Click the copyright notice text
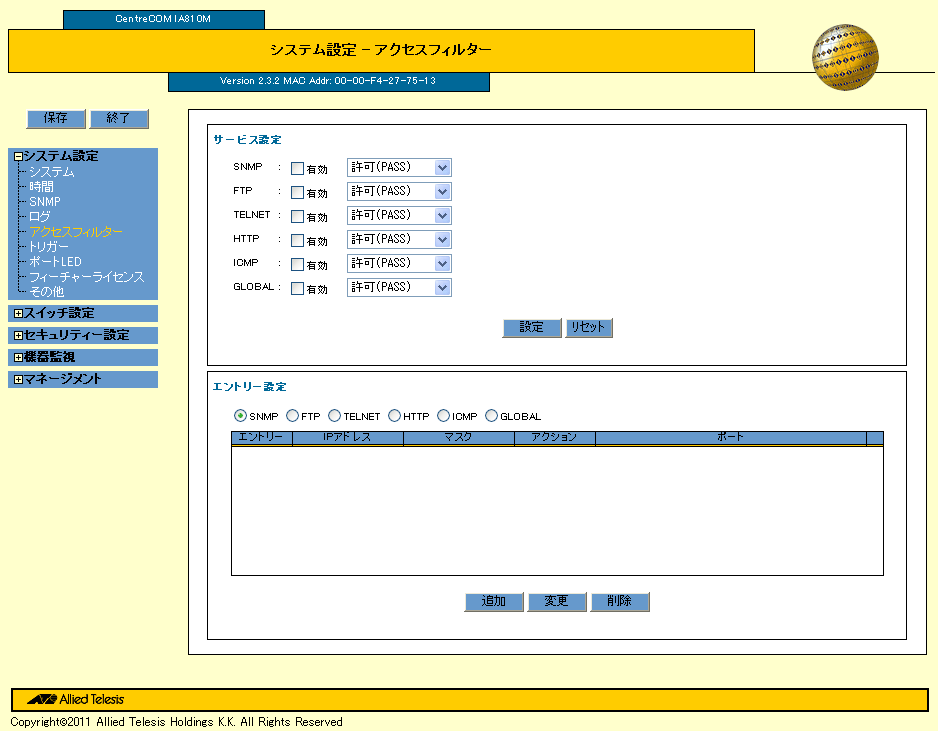 (x=176, y=722)
